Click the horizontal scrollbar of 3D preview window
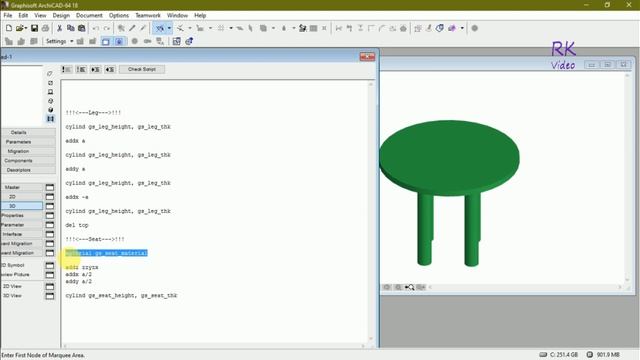The height and width of the screenshot is (360, 640). 524,287
